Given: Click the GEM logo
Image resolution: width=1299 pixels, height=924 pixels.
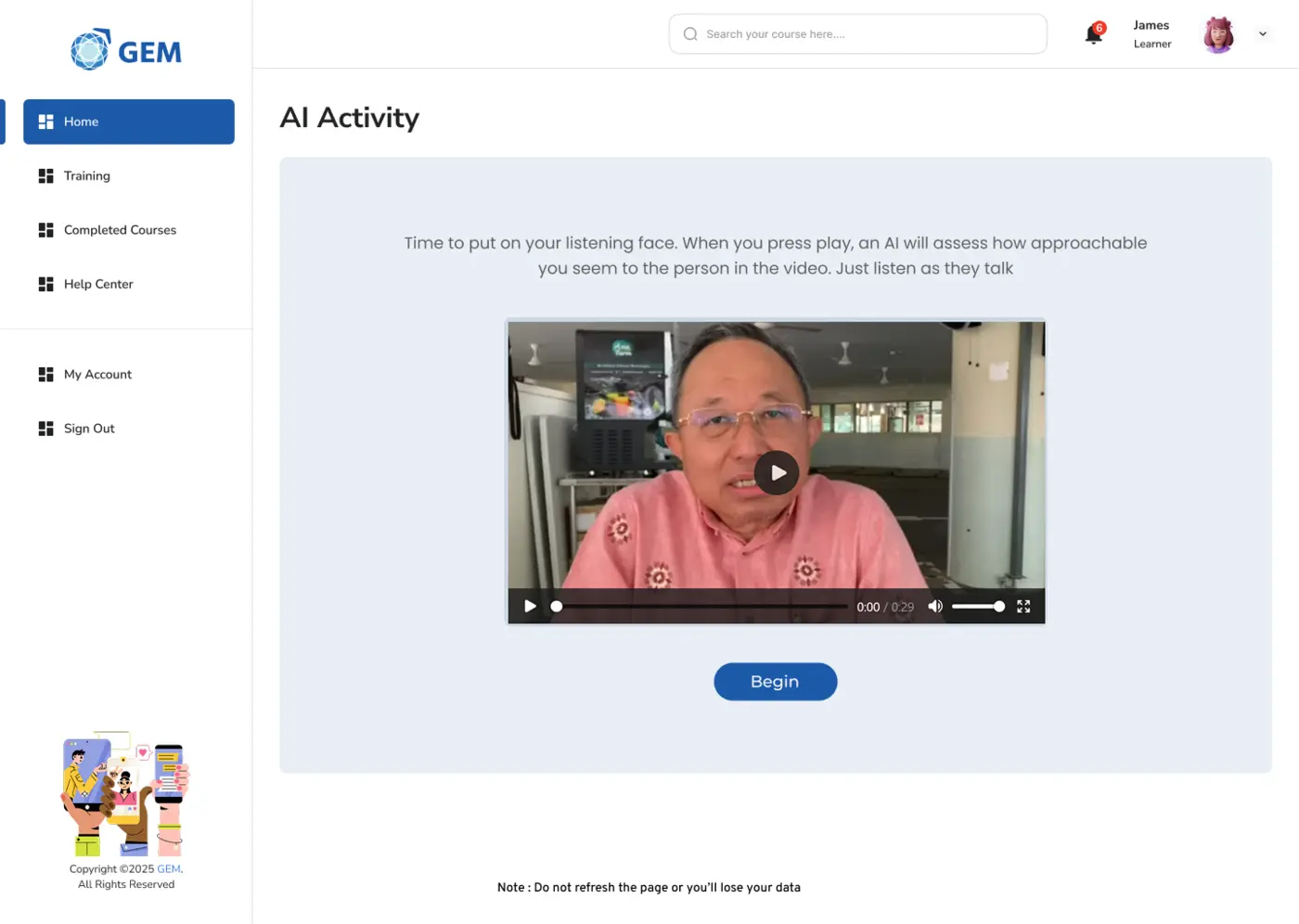Looking at the screenshot, I should (x=126, y=50).
